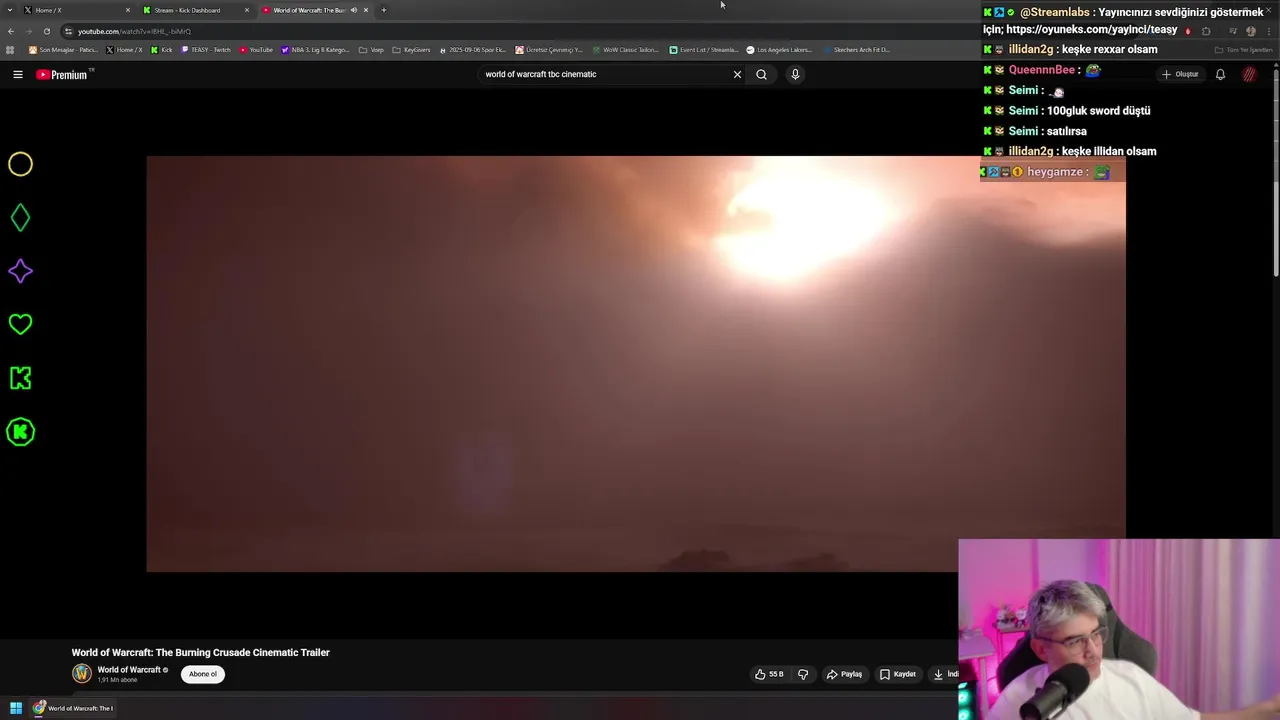Expand the KeyGivers bookmarks folder

[412, 49]
